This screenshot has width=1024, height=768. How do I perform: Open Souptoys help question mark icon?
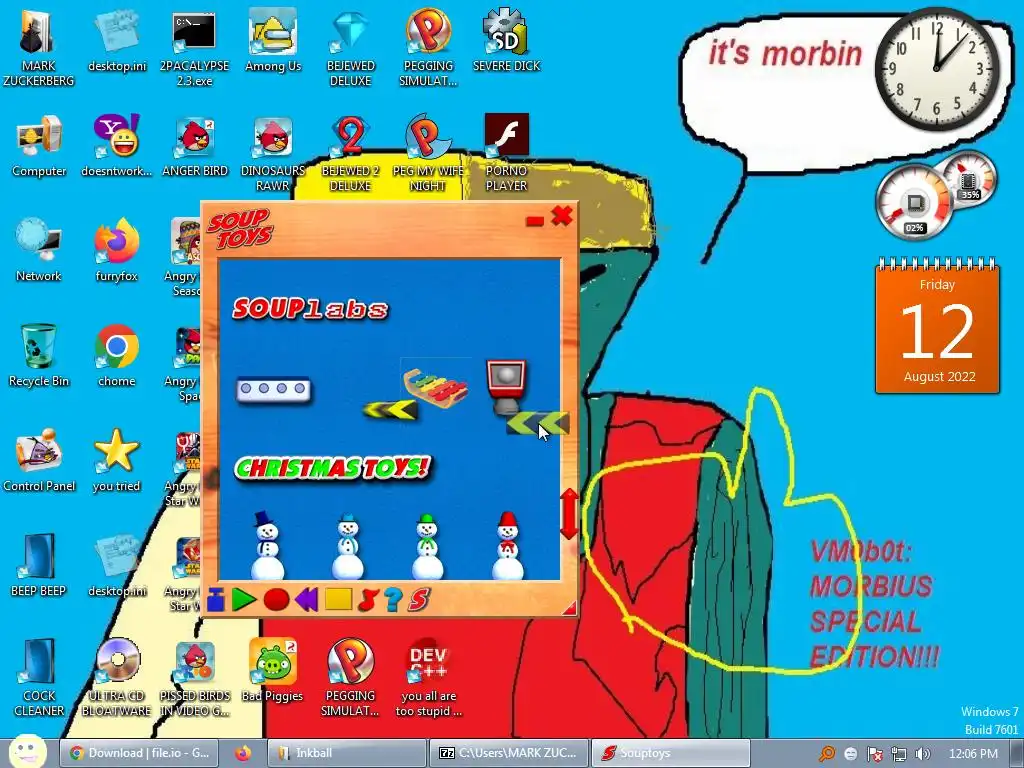(x=392, y=600)
